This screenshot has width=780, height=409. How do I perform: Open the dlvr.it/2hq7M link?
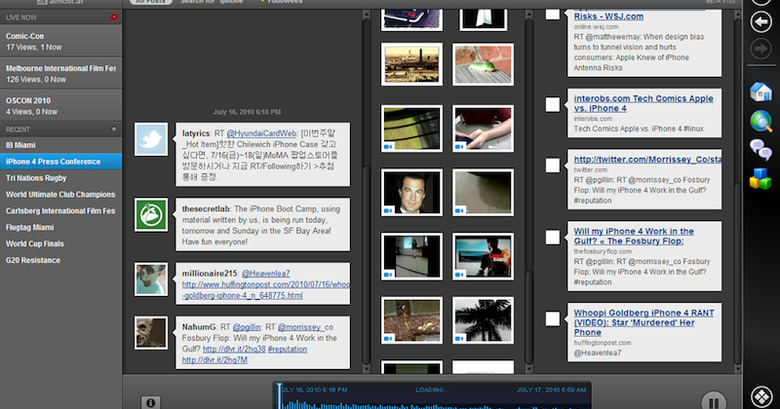click(214, 360)
